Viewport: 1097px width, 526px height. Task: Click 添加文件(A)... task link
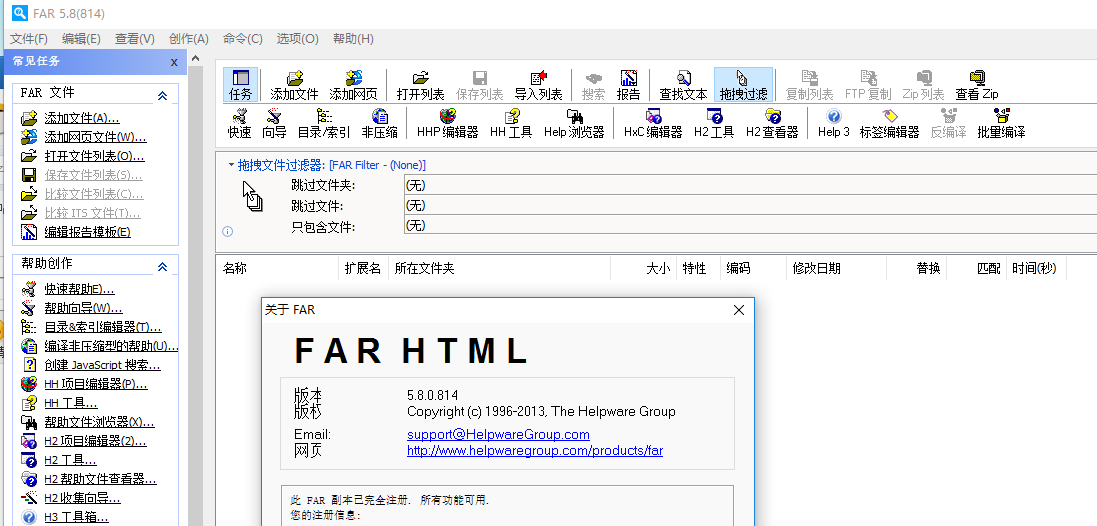coord(82,118)
